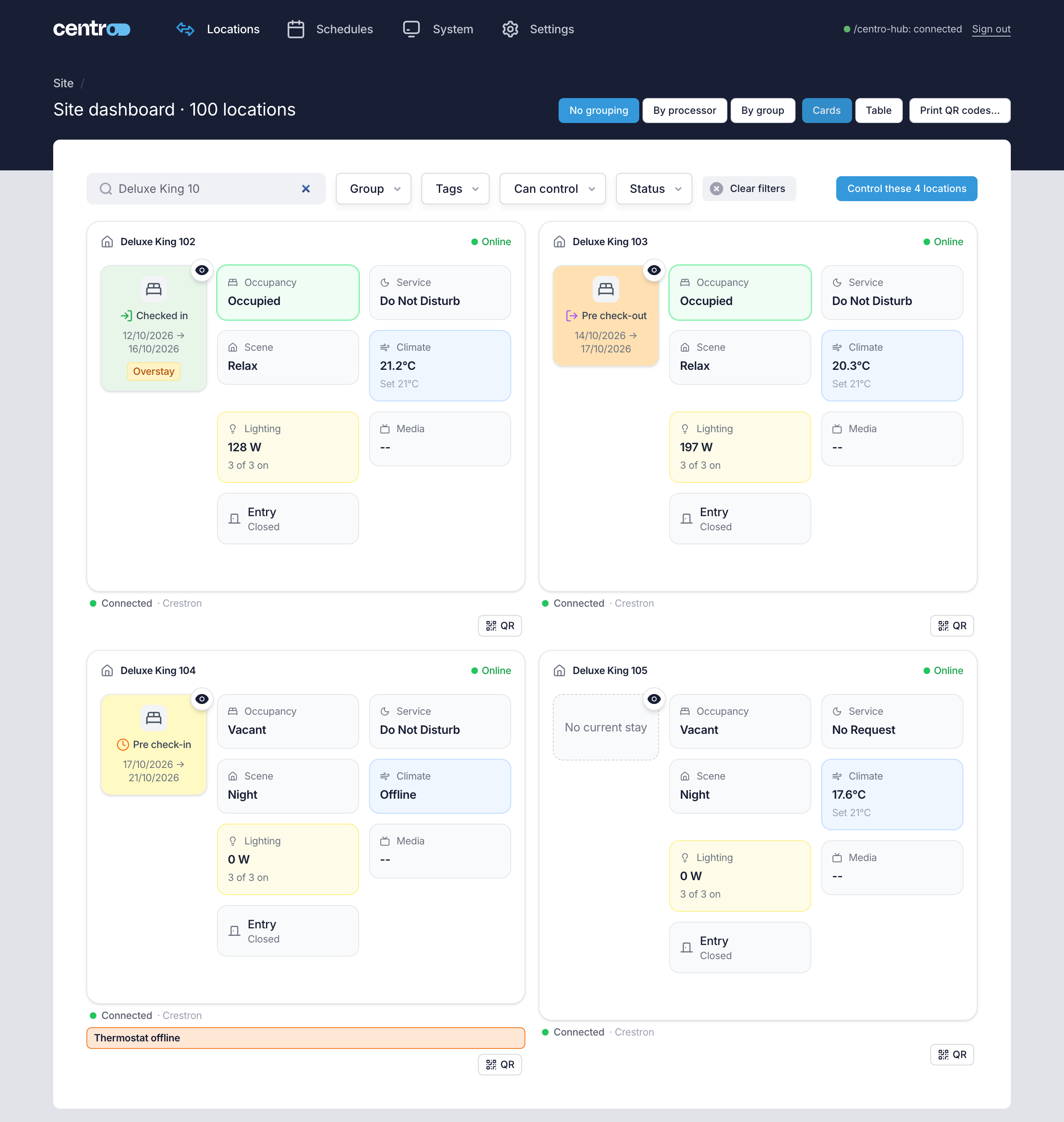Click the Site breadcrumb link

coord(64,84)
